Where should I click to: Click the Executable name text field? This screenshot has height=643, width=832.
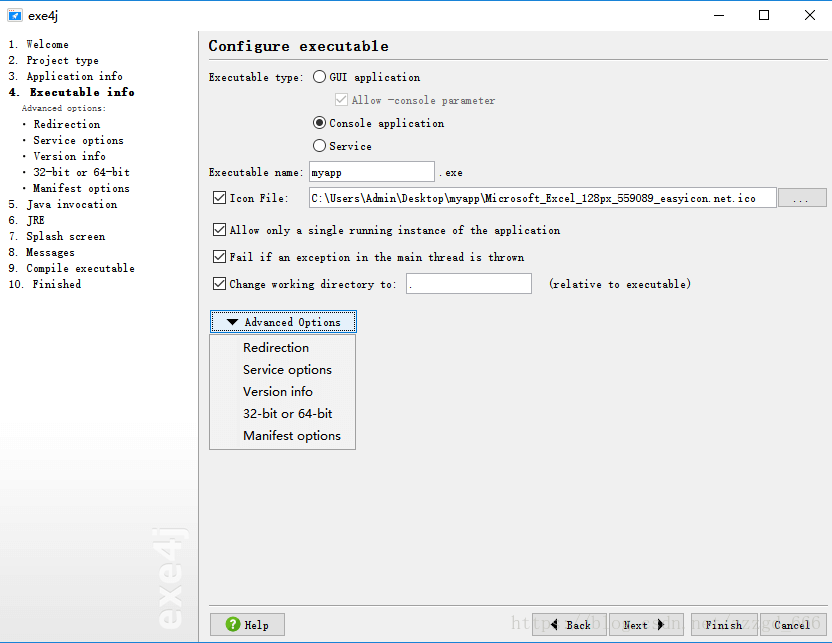point(372,172)
